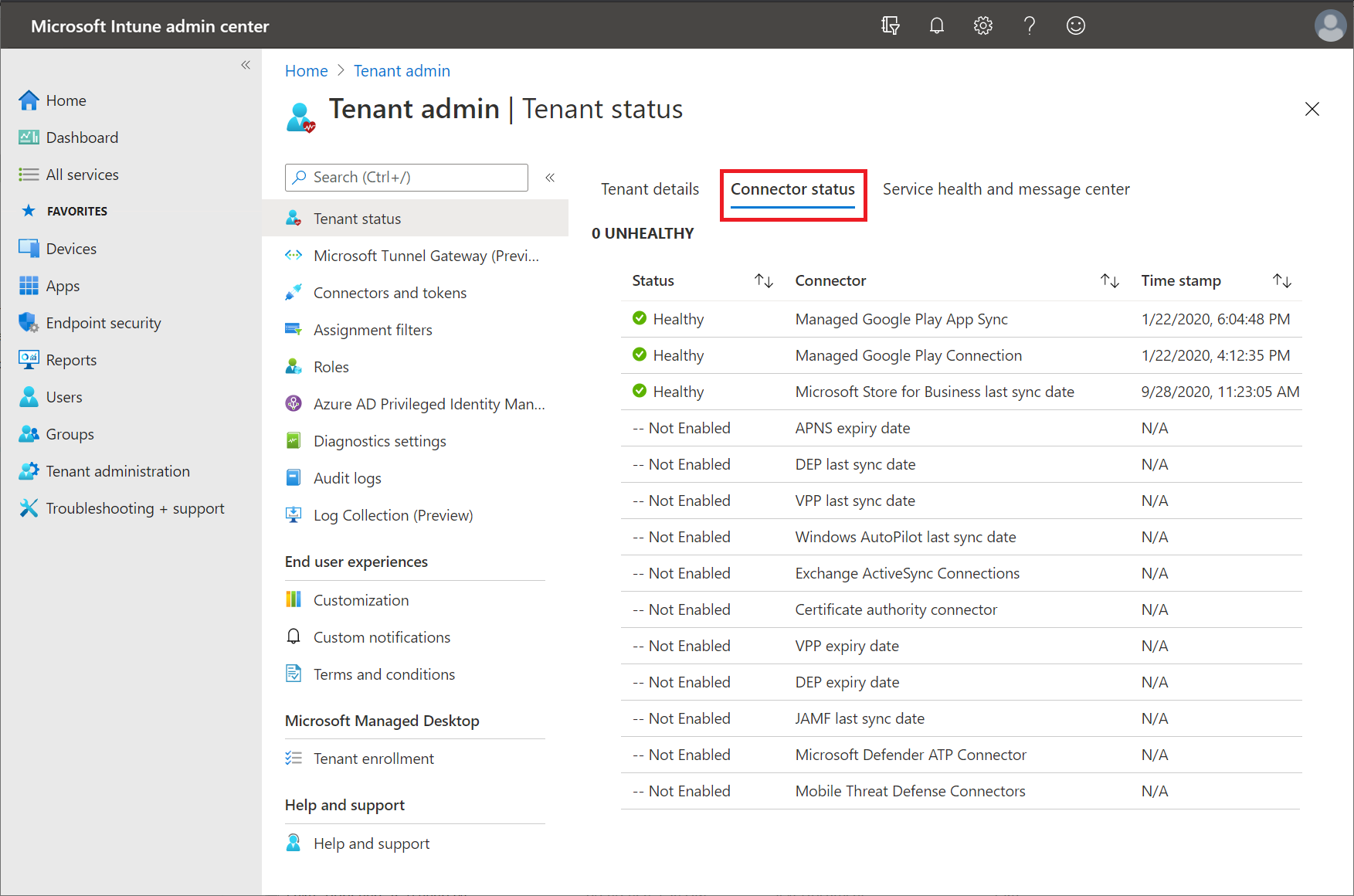Image resolution: width=1354 pixels, height=896 pixels.
Task: Click the 9/28/2020, 11:23:05 AM timestamp
Action: coord(1220,392)
